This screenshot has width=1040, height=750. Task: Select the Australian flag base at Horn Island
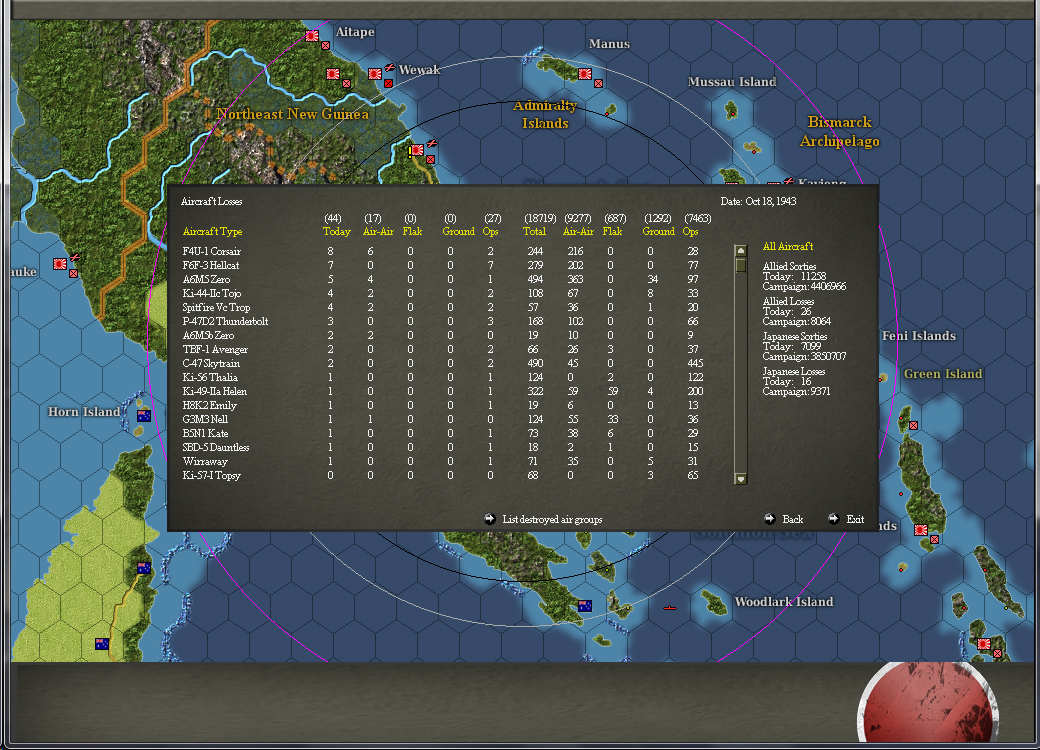tap(144, 416)
